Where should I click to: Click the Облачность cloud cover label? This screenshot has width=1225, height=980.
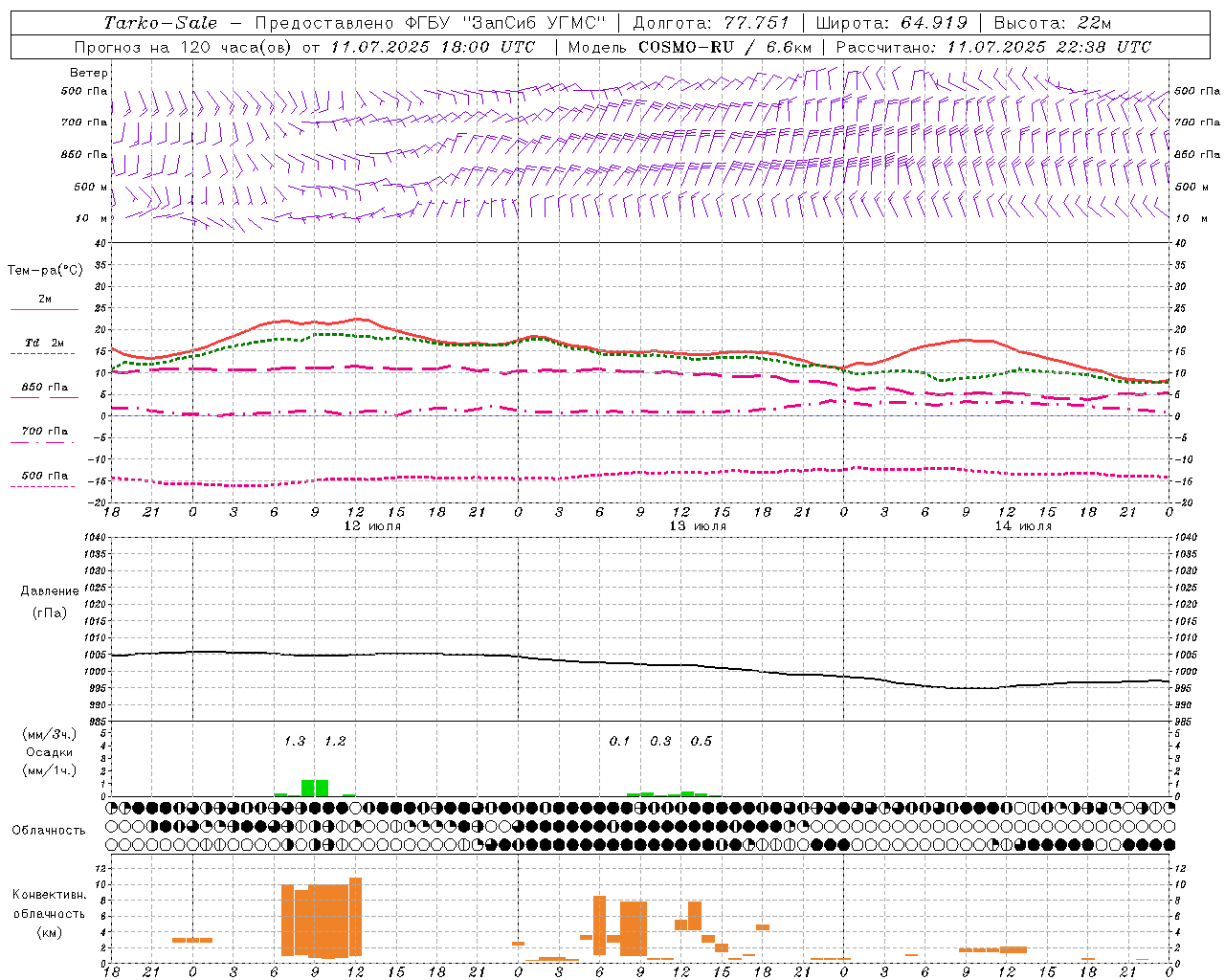[x=49, y=831]
